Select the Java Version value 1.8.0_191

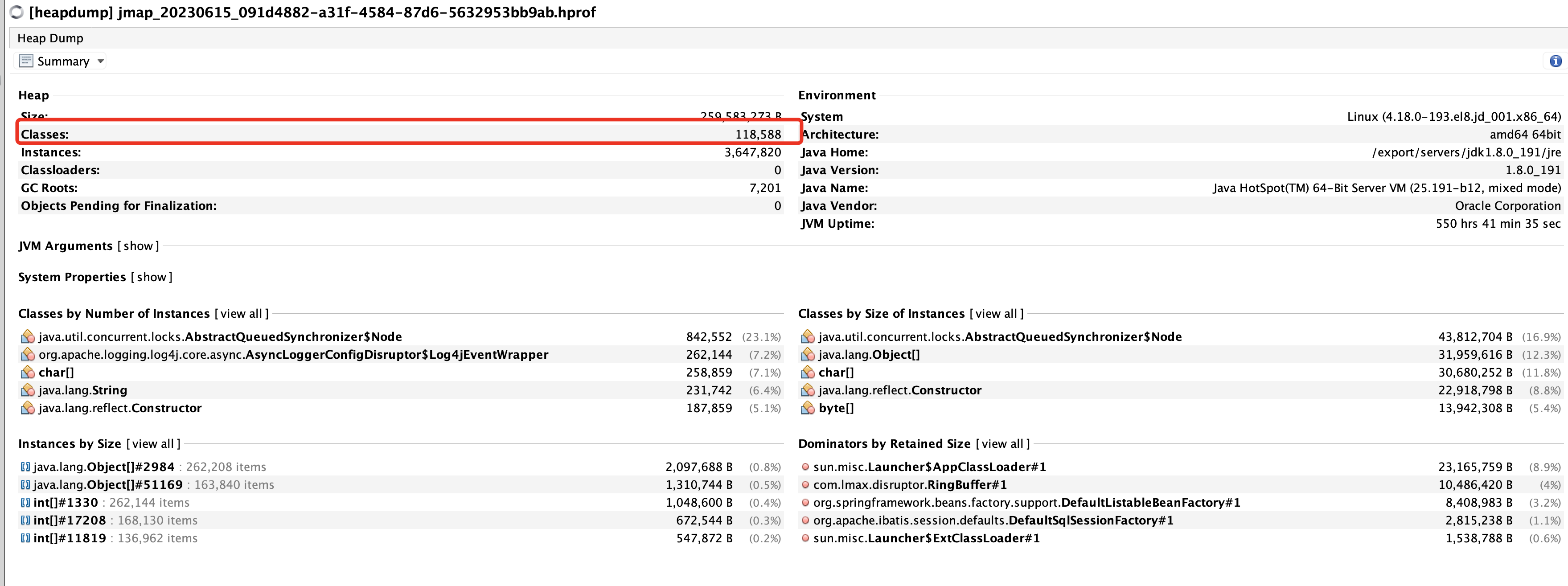(x=1533, y=170)
